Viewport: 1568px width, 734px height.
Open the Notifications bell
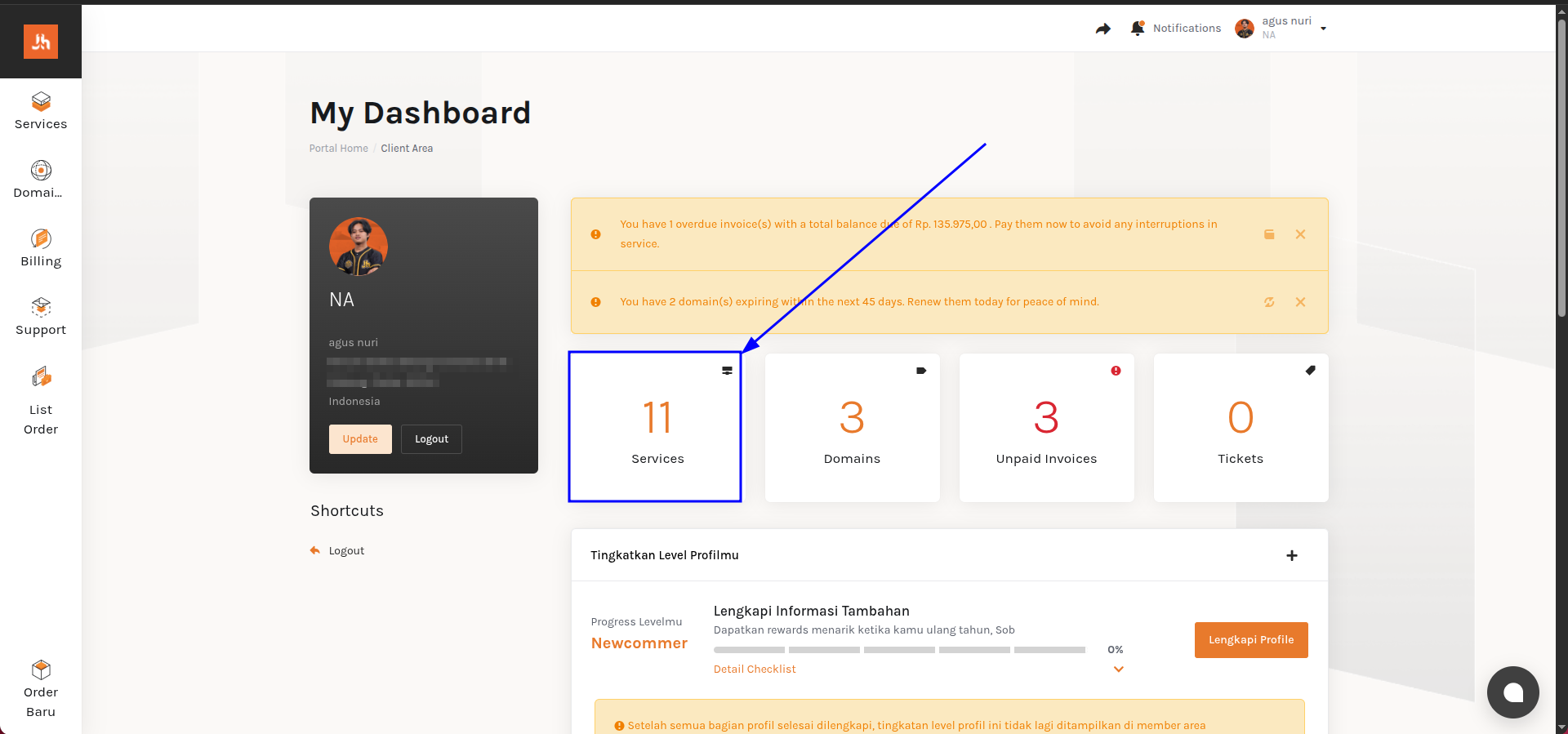(x=1137, y=29)
